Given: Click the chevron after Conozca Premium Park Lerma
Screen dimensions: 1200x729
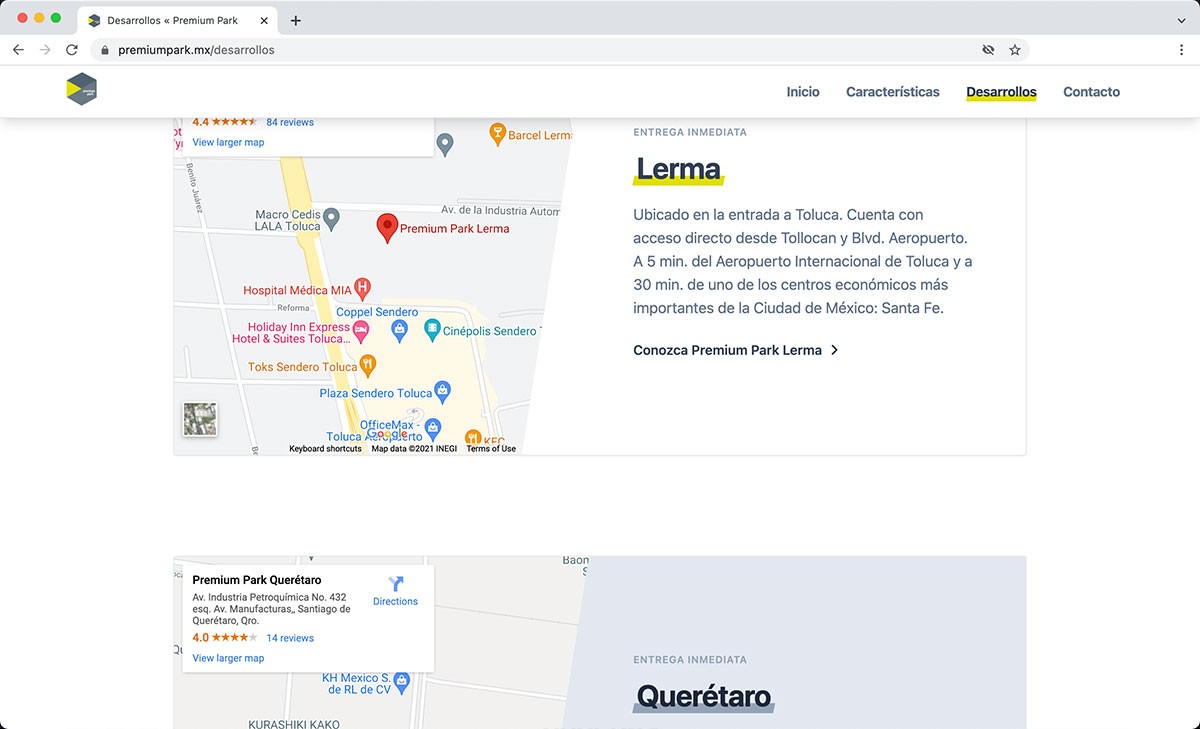Looking at the screenshot, I should pyautogui.click(x=835, y=350).
